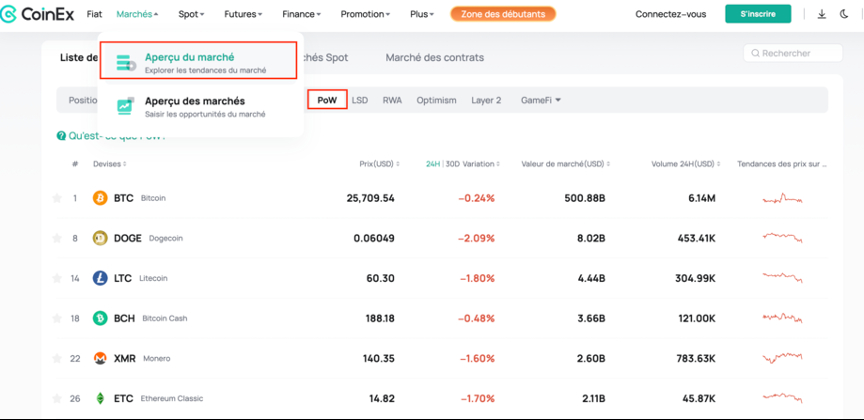Image resolution: width=864 pixels, height=420 pixels.
Task: Click the Ethereum Classic coin icon
Action: pos(100,398)
